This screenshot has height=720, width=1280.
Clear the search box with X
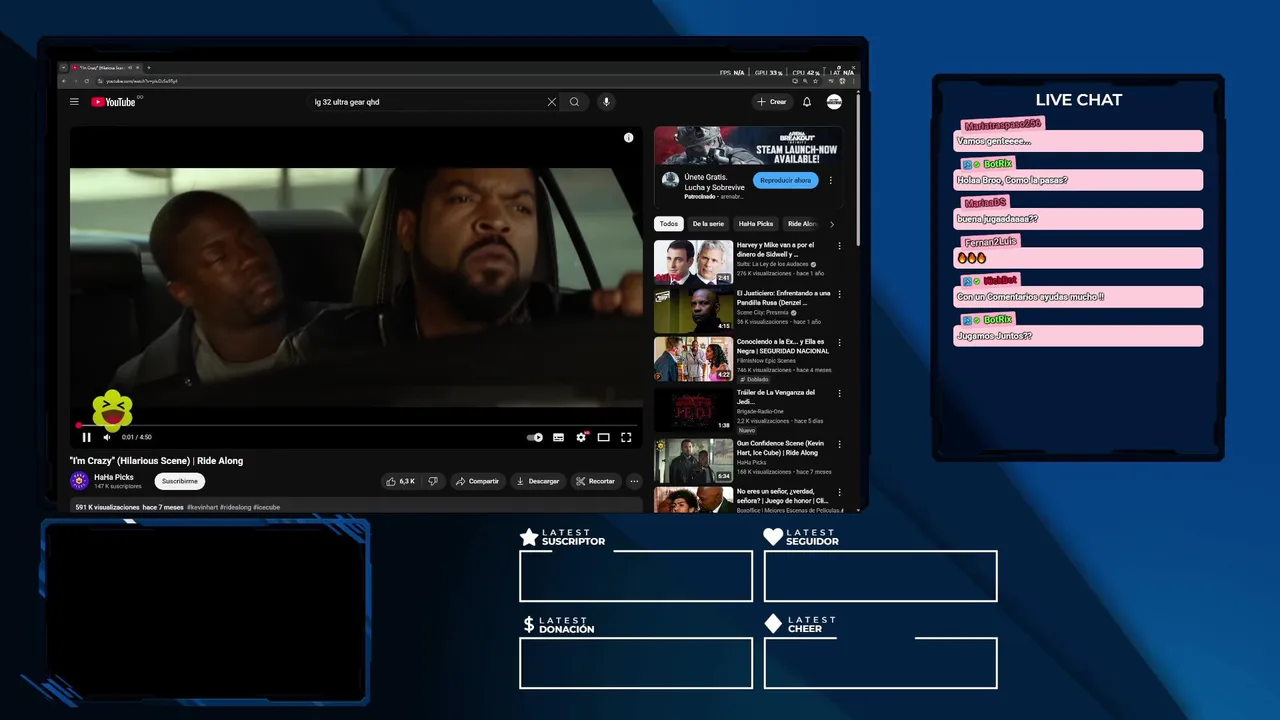(551, 102)
